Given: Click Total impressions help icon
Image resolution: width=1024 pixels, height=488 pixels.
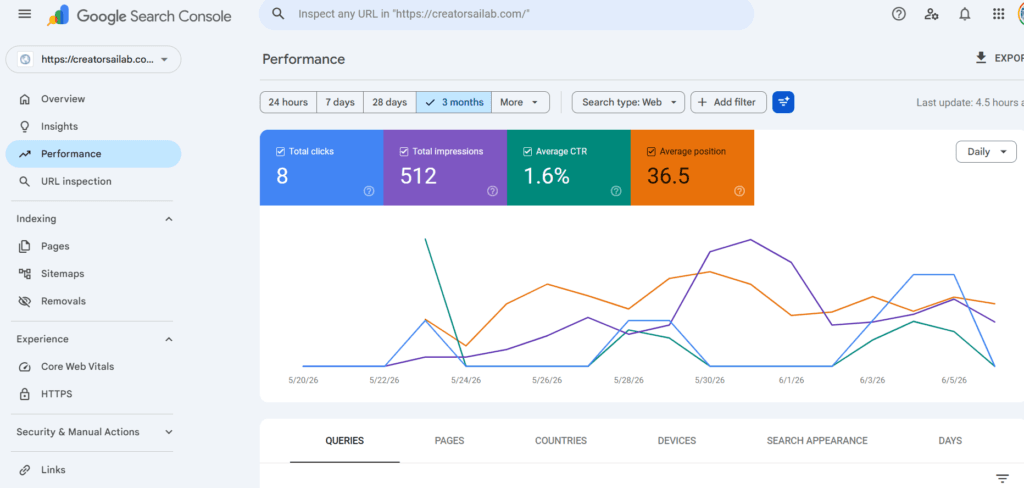Looking at the screenshot, I should (492, 191).
